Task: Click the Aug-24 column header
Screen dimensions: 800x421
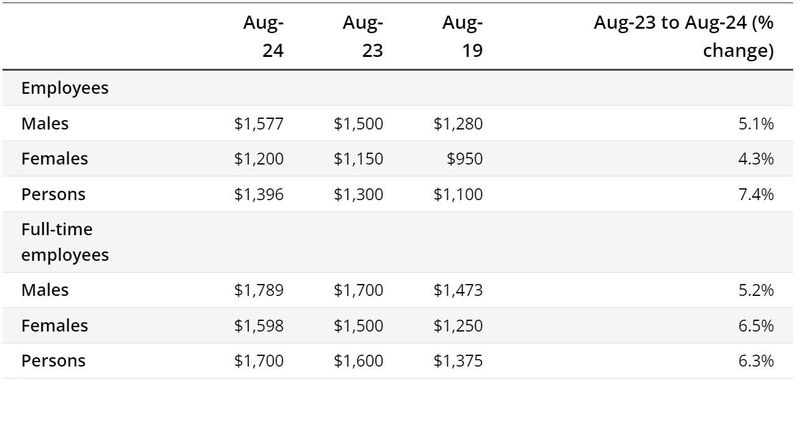Action: pos(263,36)
